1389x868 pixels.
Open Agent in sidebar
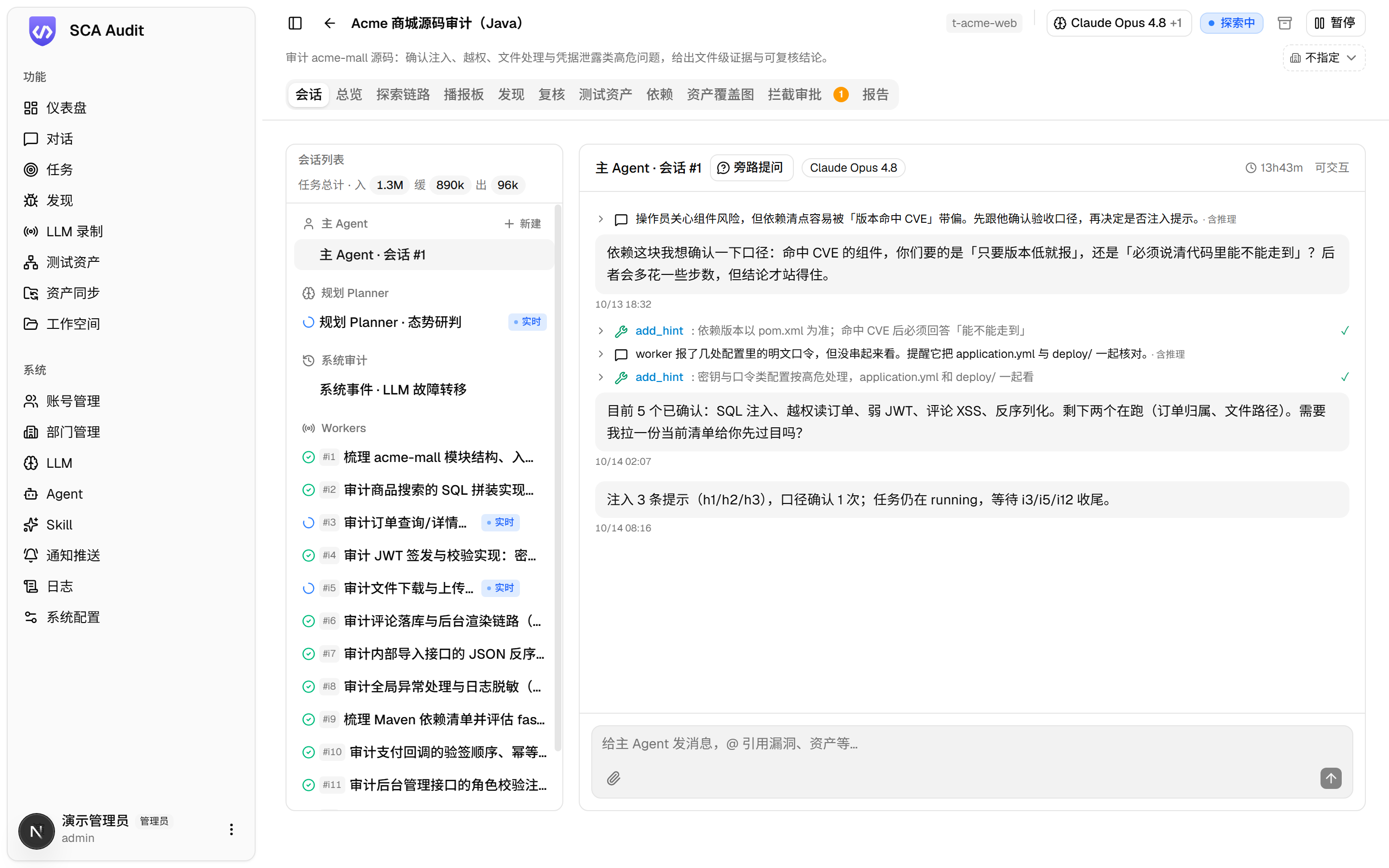[131, 494]
